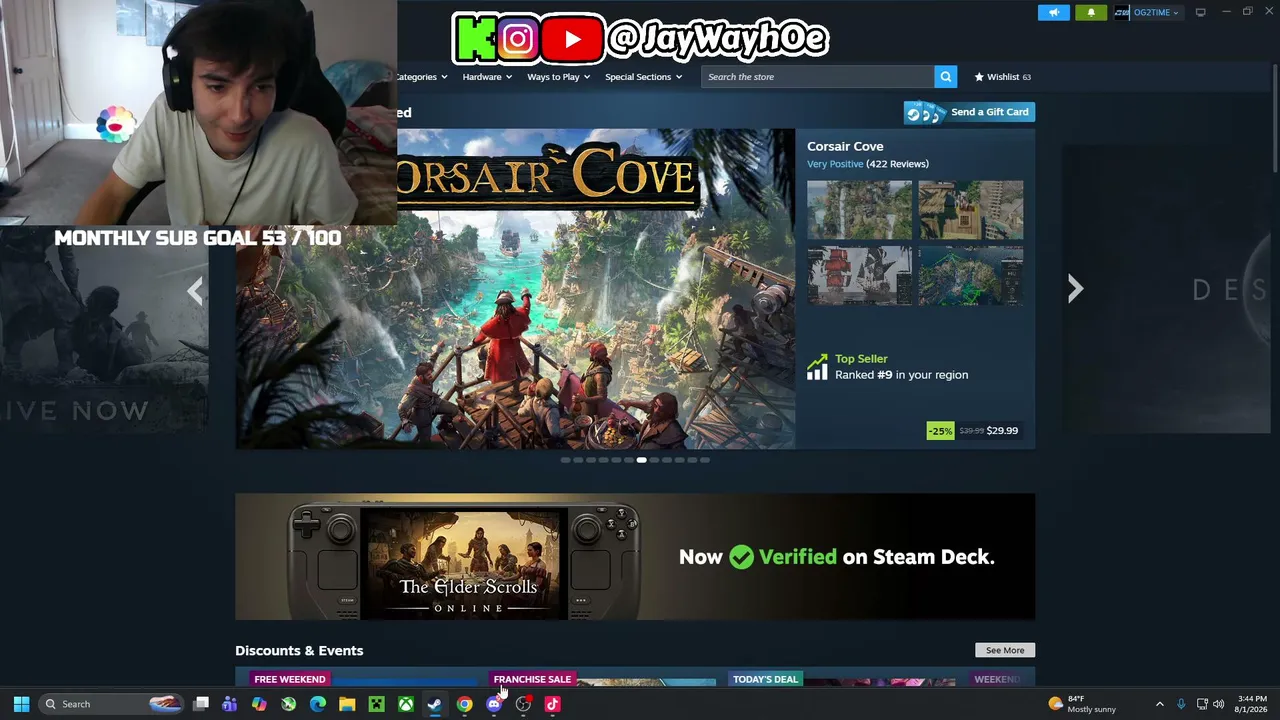The image size is (1280, 720).
Task: Open File Explorer from the taskbar
Action: [x=347, y=704]
